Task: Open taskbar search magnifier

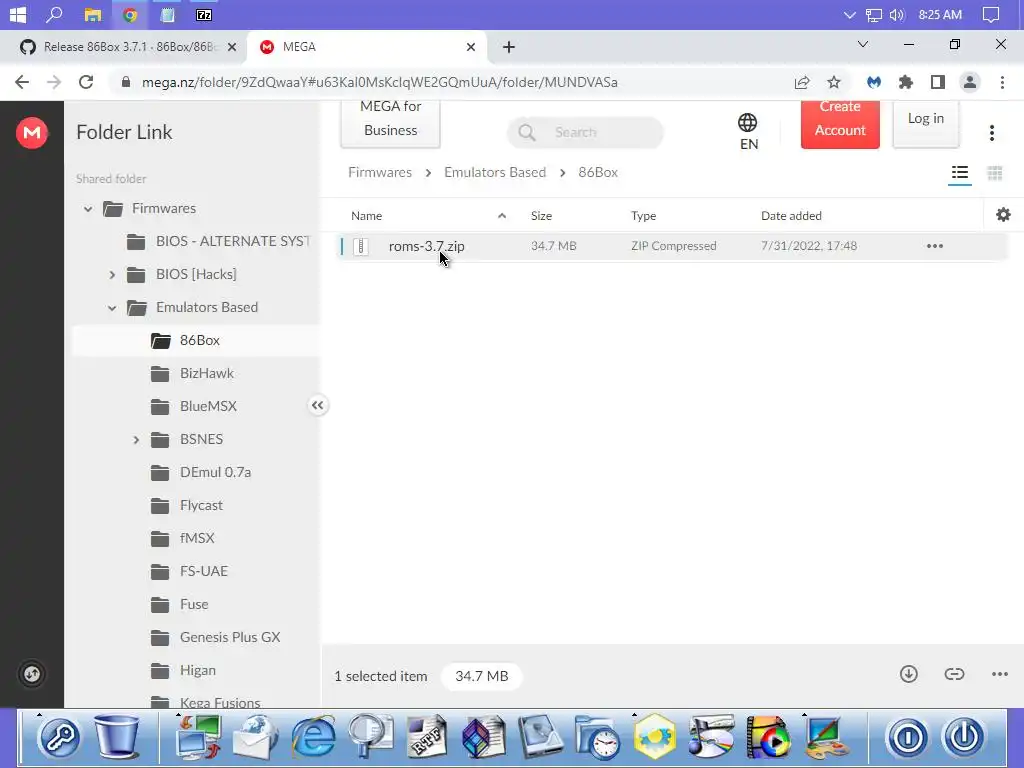Action: pos(54,14)
